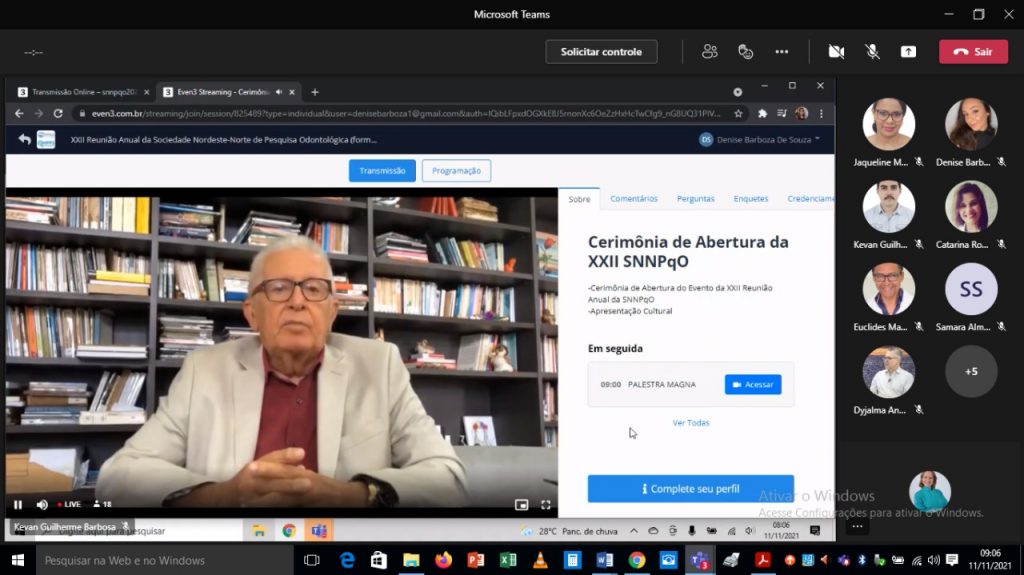
Task: Mute the Even3 Streaming tab speaker icon
Action: tap(279, 92)
